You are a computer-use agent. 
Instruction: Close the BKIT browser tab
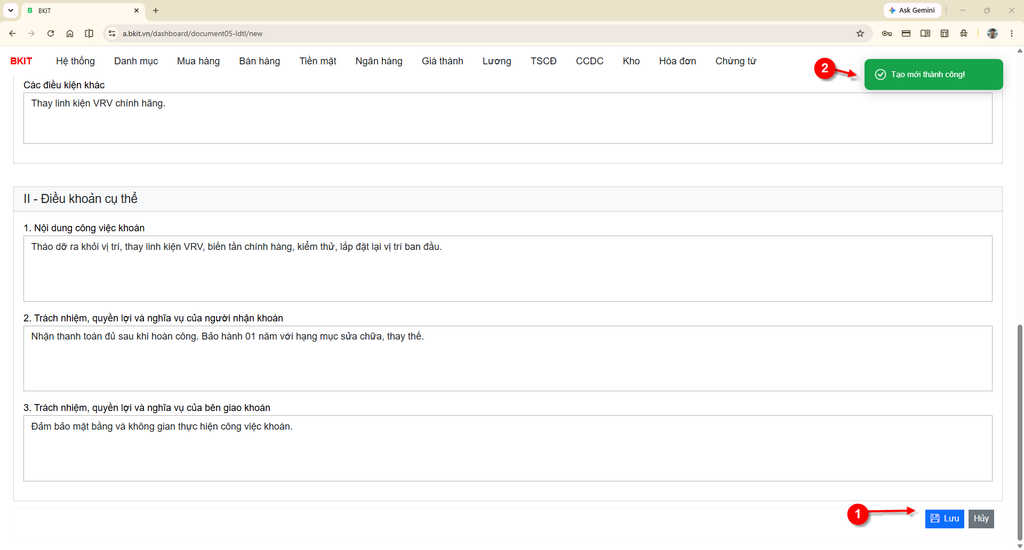pyautogui.click(x=136, y=10)
